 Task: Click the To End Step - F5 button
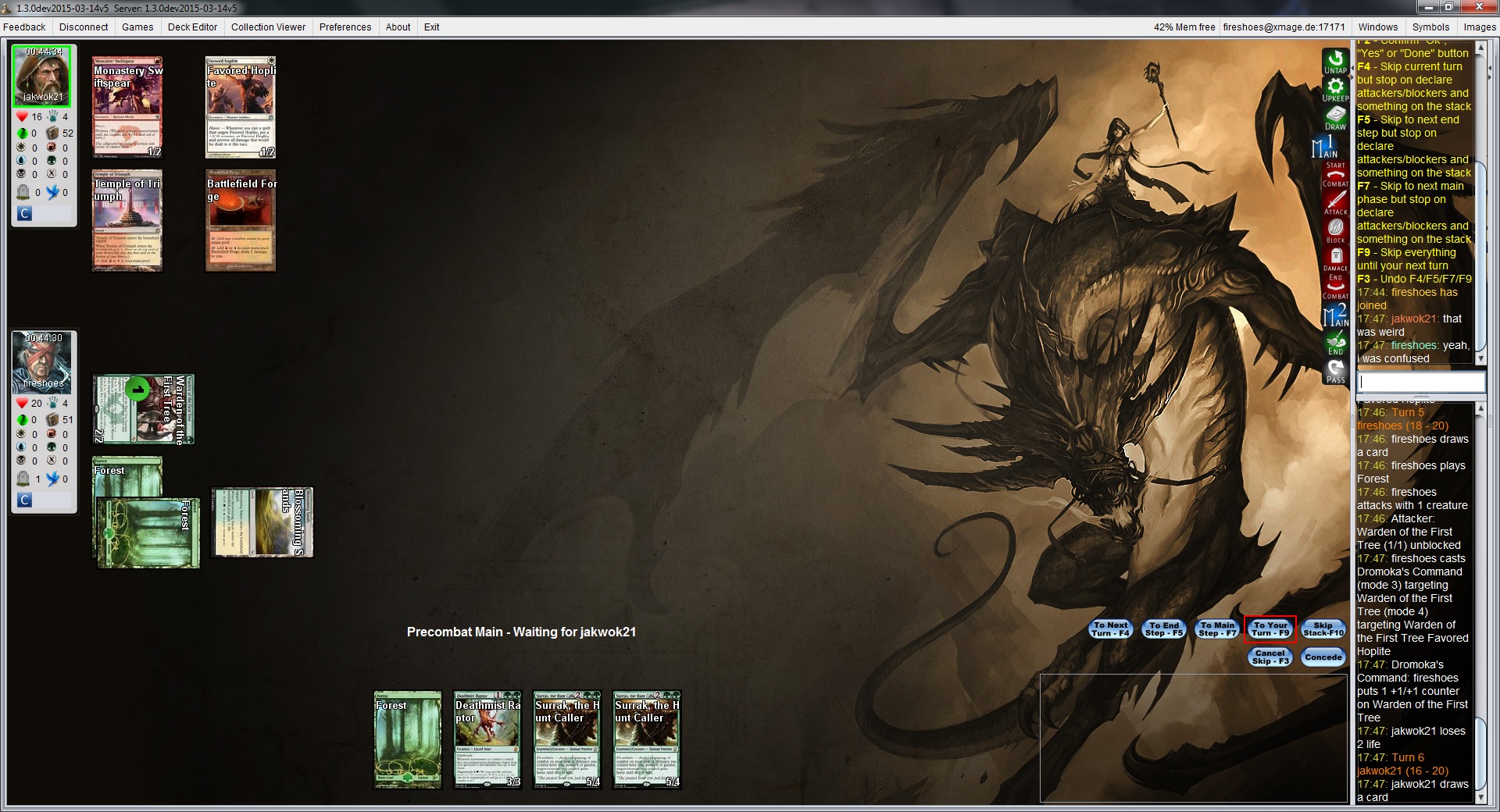[1164, 629]
